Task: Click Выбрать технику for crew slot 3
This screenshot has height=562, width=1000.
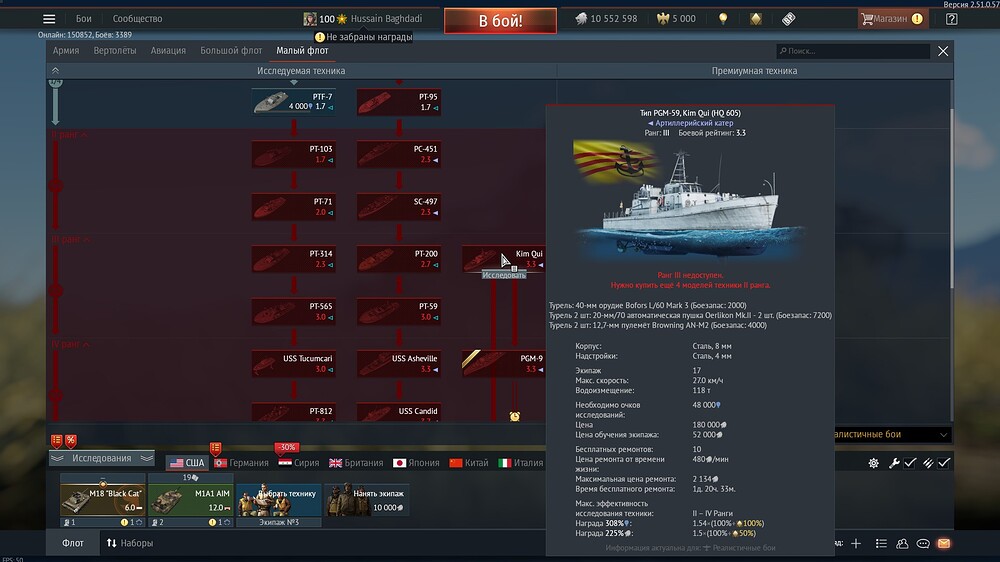Action: [279, 499]
